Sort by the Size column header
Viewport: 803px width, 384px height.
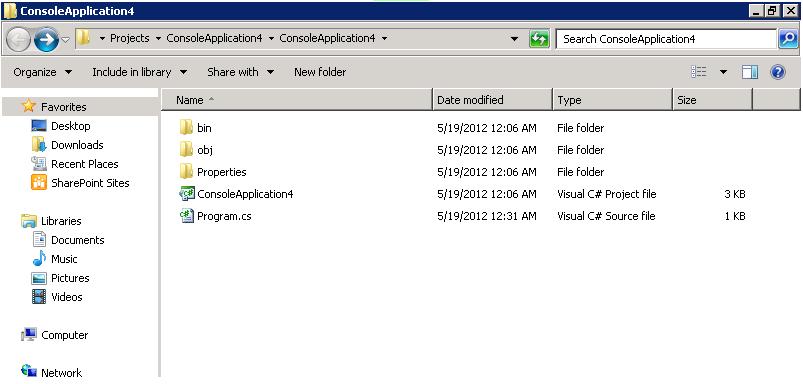click(712, 100)
